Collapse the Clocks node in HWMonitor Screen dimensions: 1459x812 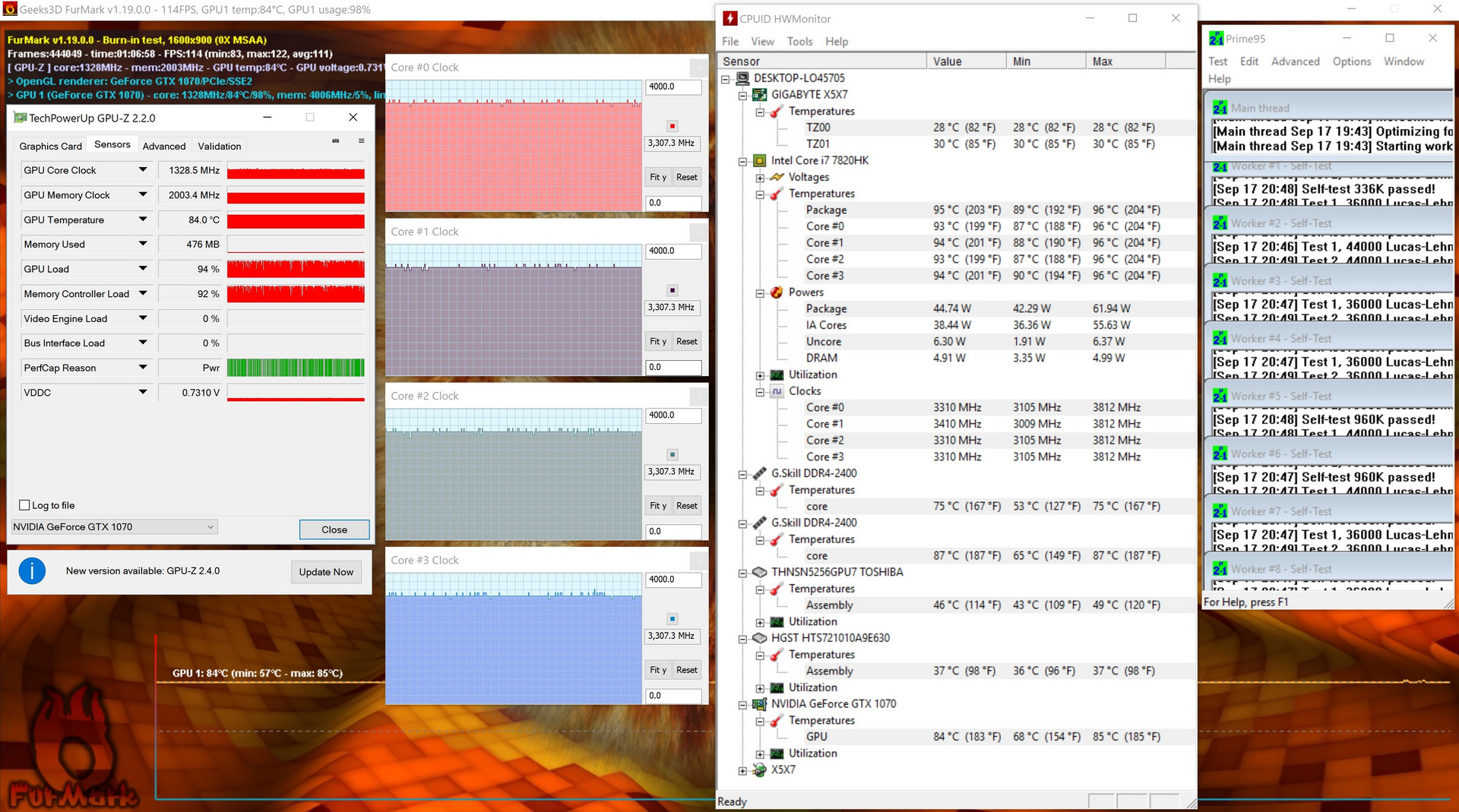(760, 392)
